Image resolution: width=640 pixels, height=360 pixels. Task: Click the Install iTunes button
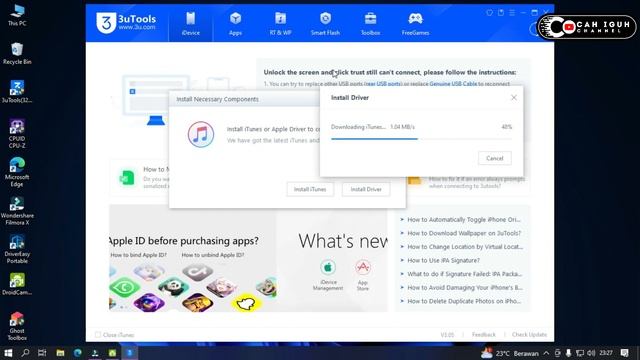click(310, 189)
